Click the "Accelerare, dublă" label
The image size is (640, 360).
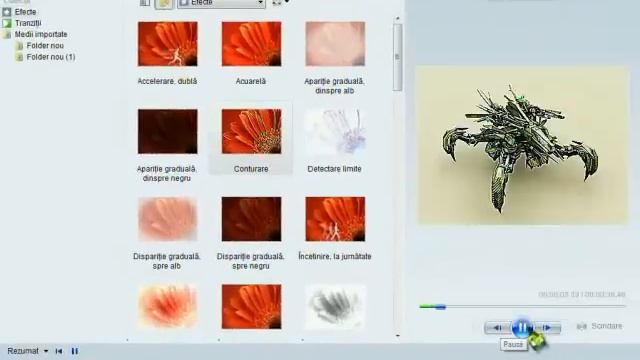point(167,81)
